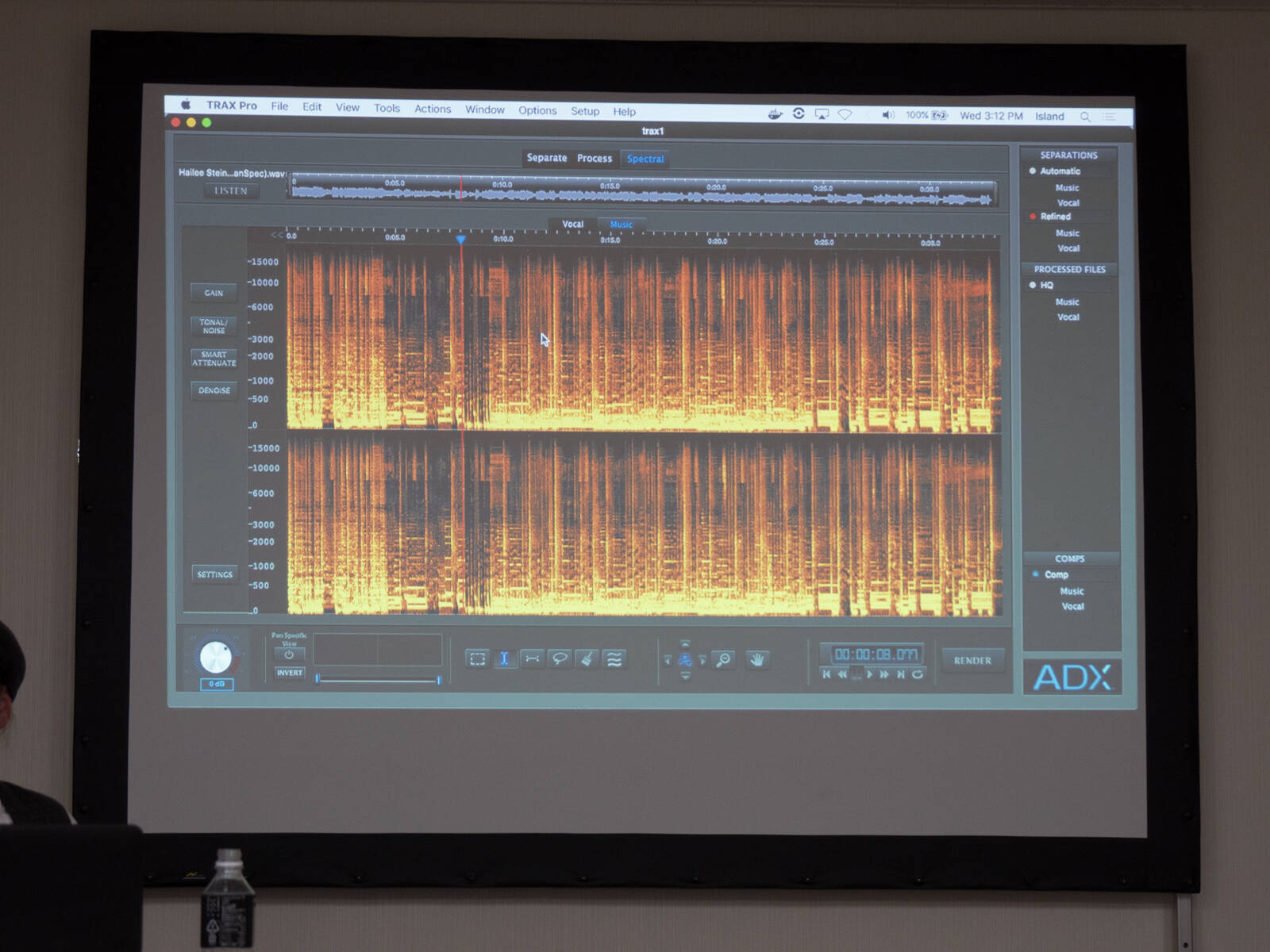This screenshot has height=952, width=1270.
Task: Click the timecode display 00:00:08.077
Action: coord(876,654)
